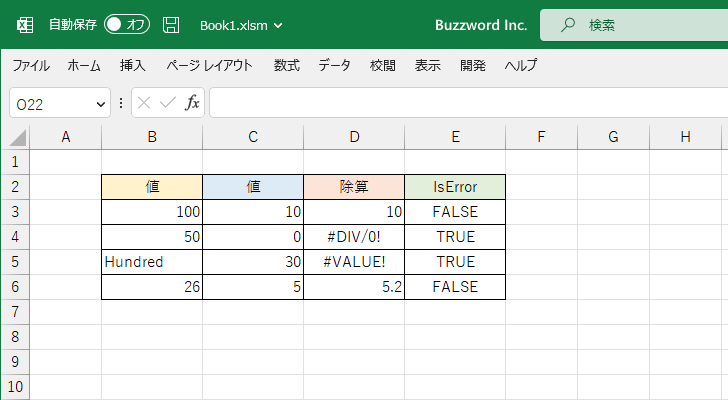
Task: Expand the Name Box dropdown arrow
Action: point(101,103)
